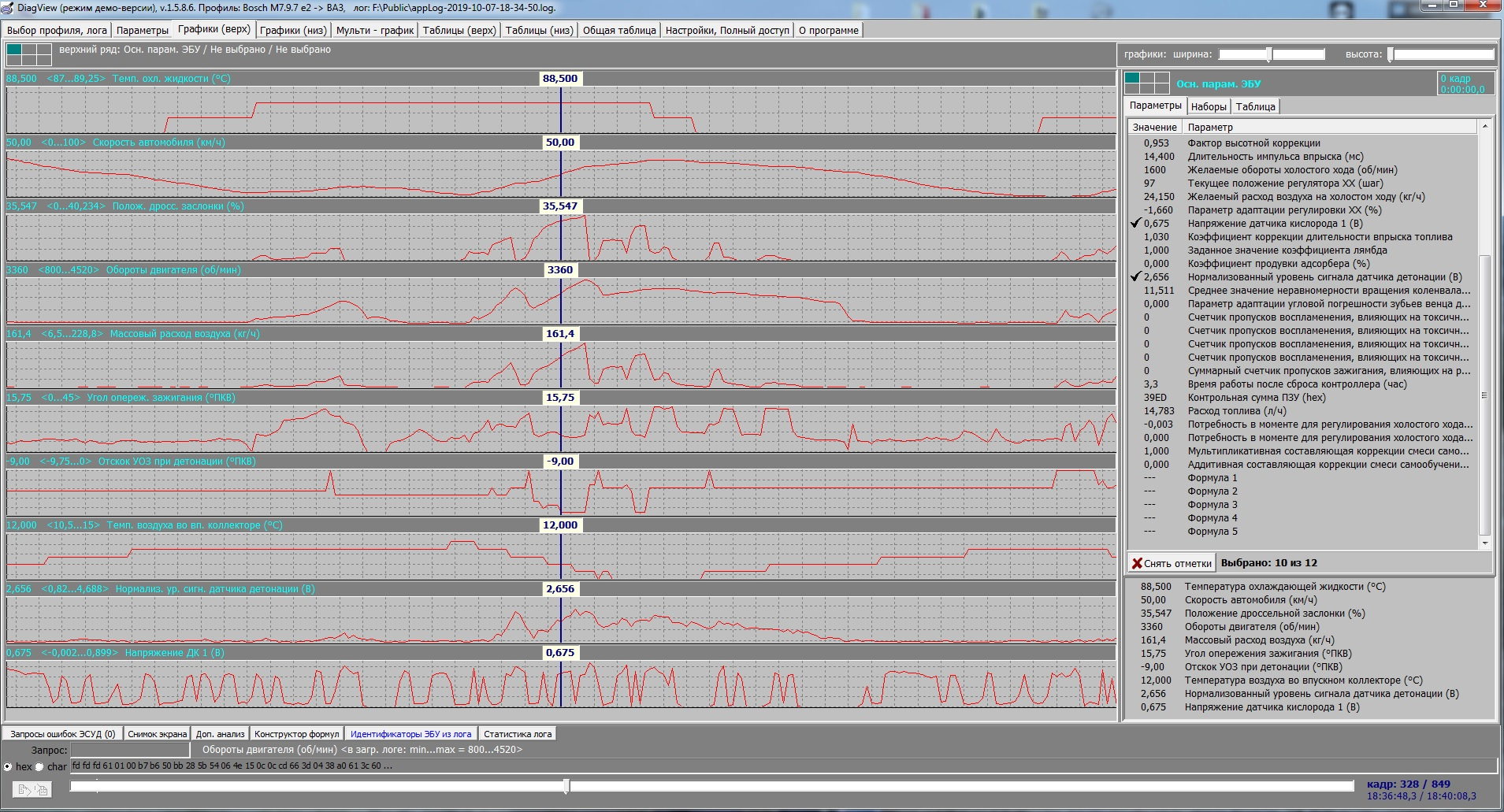Check the Расход топлива (л/ч) parameter row
Viewport: 1504px width, 812px height.
click(x=1302, y=411)
